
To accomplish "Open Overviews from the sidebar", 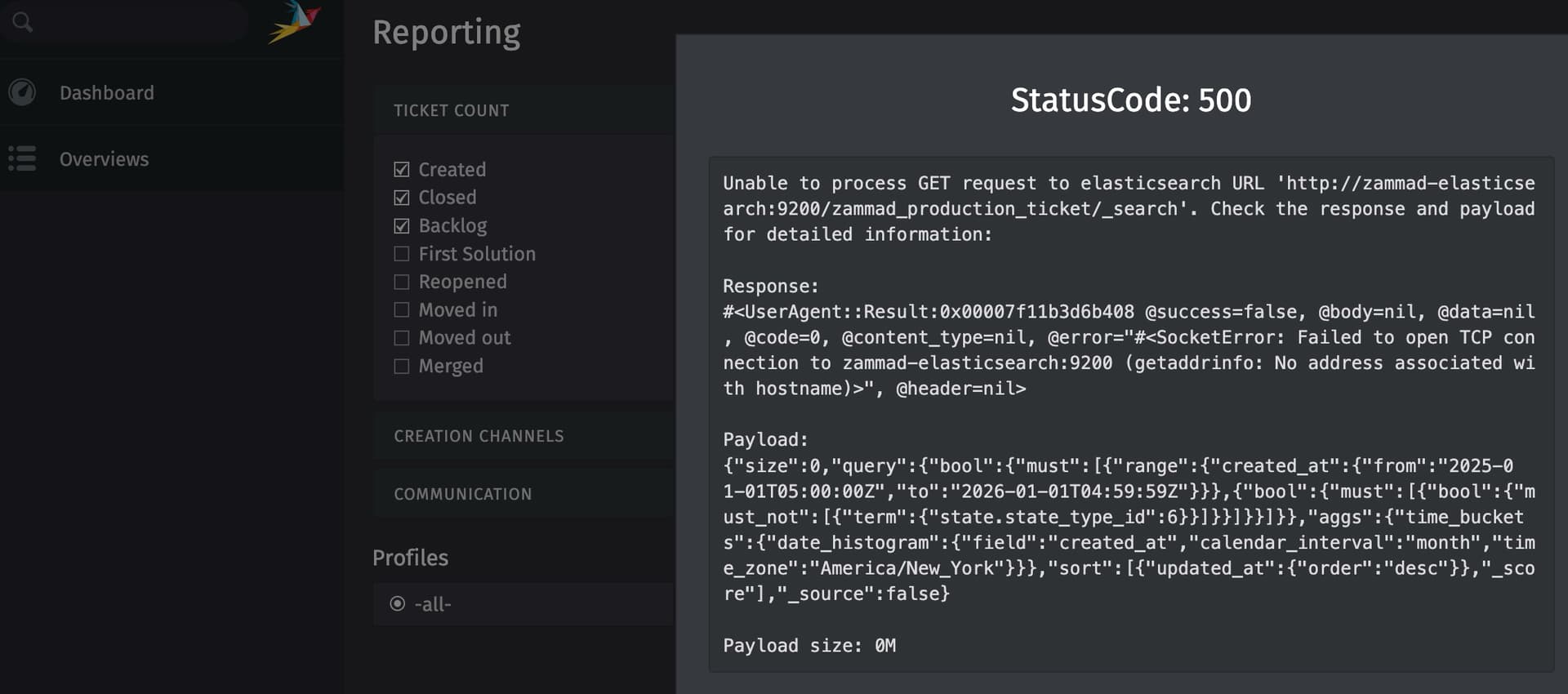I will click(x=104, y=159).
